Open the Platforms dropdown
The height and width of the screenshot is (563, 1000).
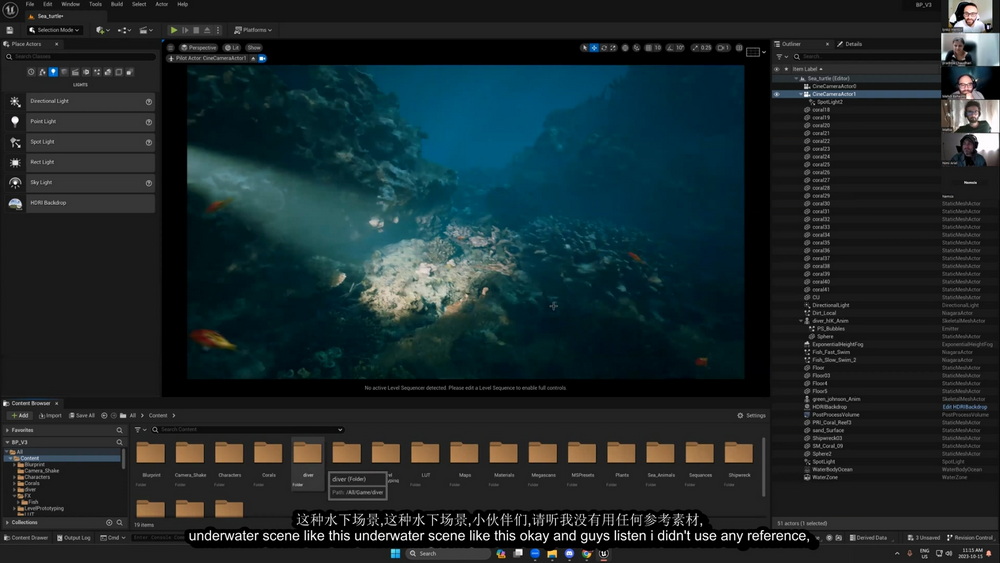coord(253,30)
